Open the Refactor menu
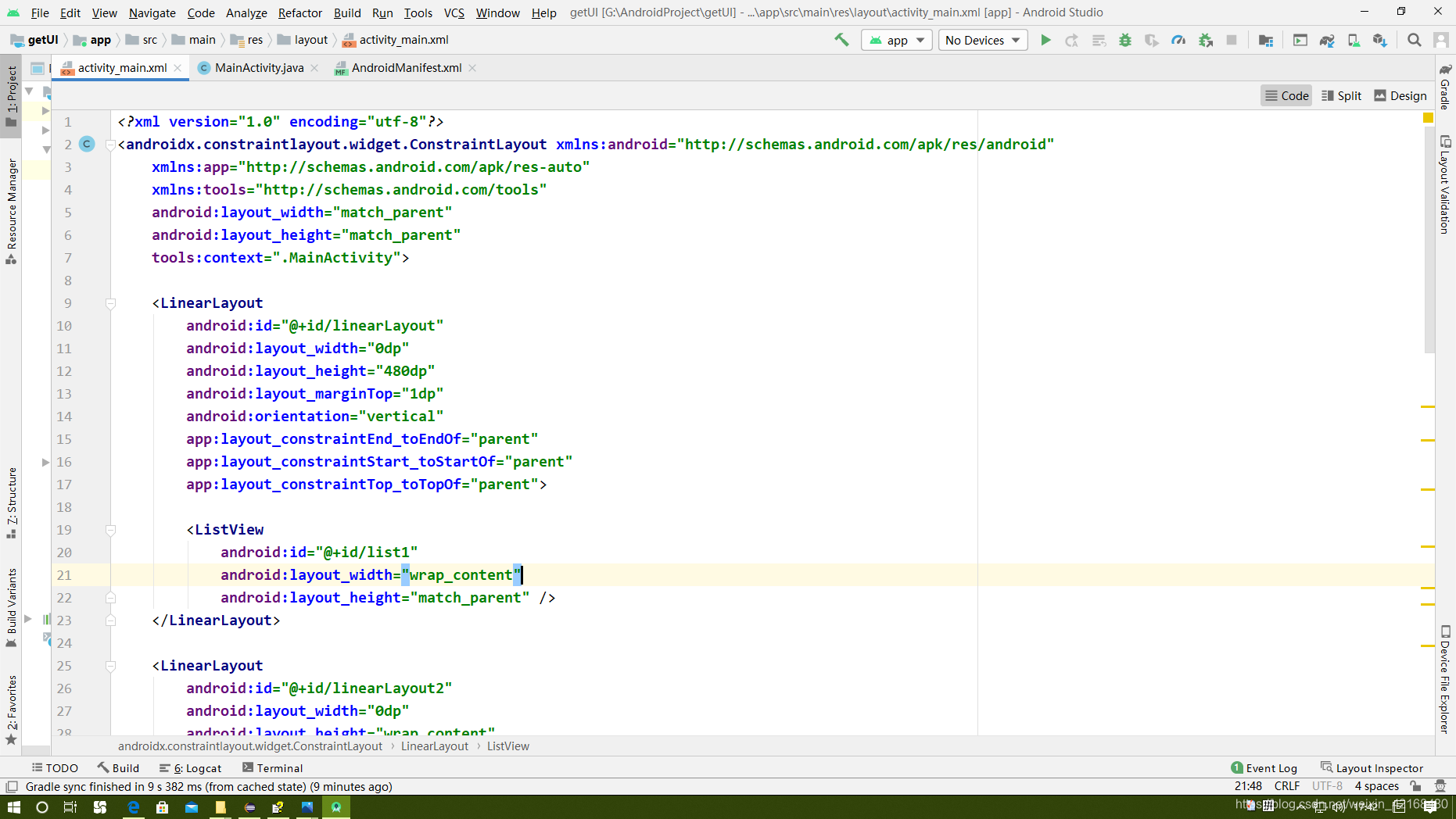This screenshot has height=819, width=1456. pyautogui.click(x=300, y=13)
